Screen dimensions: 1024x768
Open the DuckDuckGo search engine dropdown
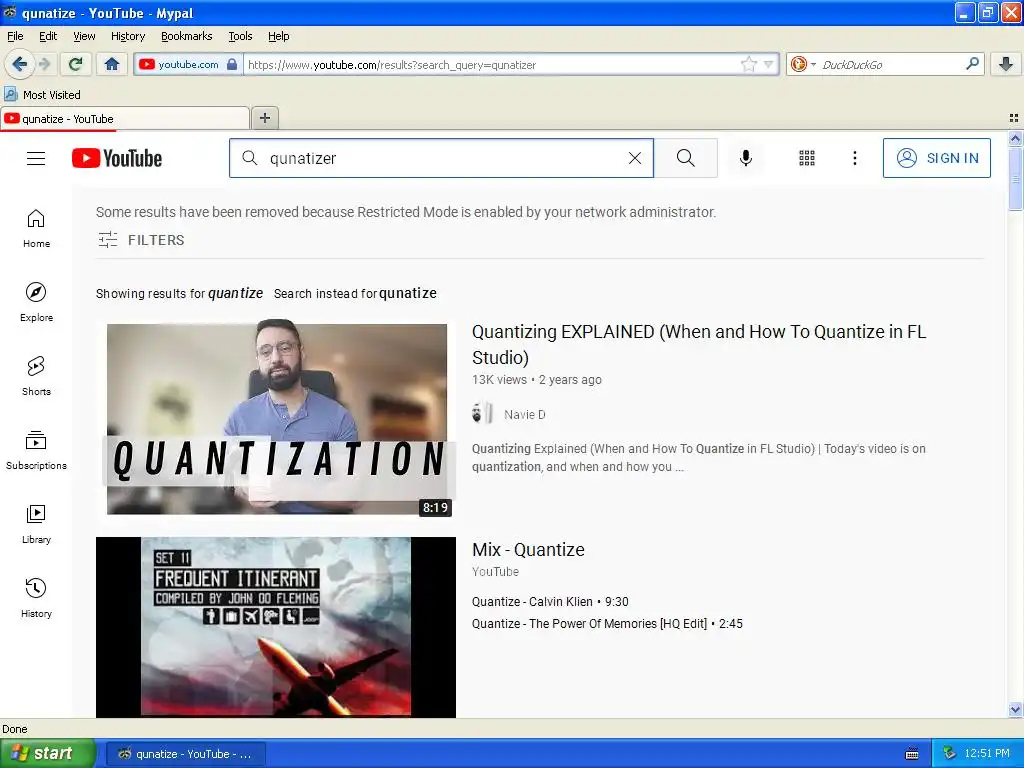coord(804,64)
